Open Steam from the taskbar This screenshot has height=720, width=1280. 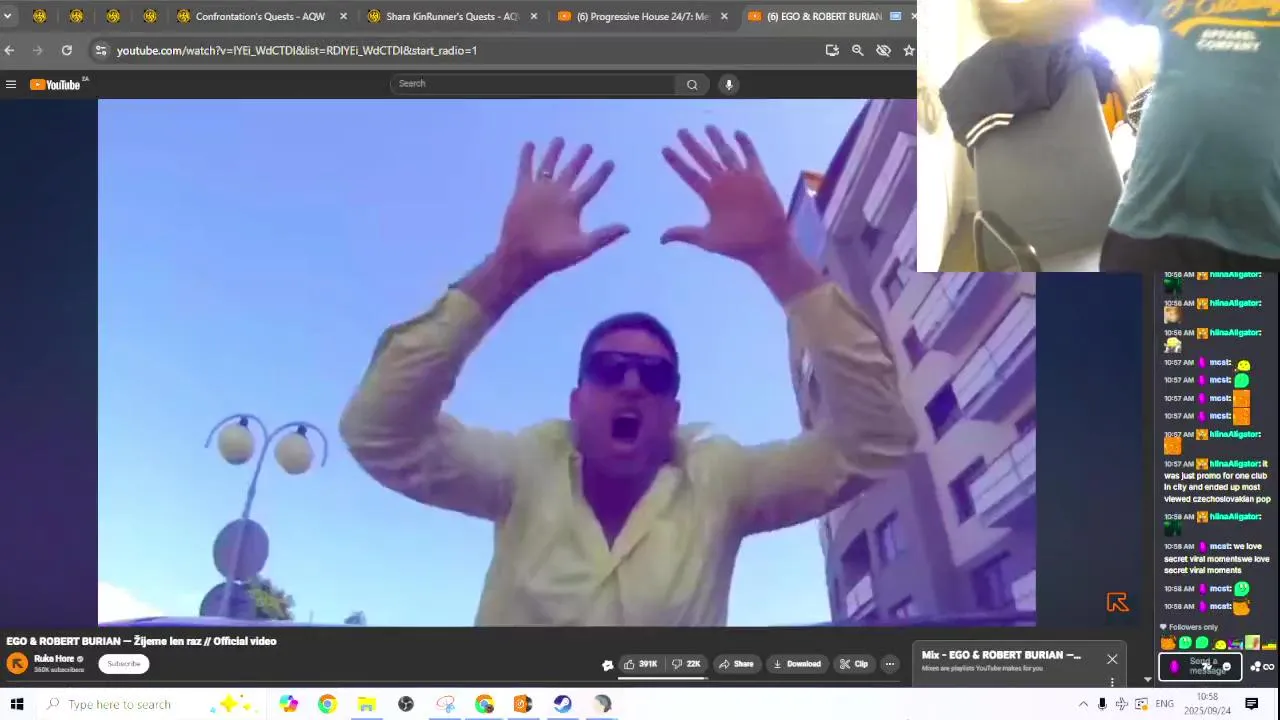tap(562, 704)
